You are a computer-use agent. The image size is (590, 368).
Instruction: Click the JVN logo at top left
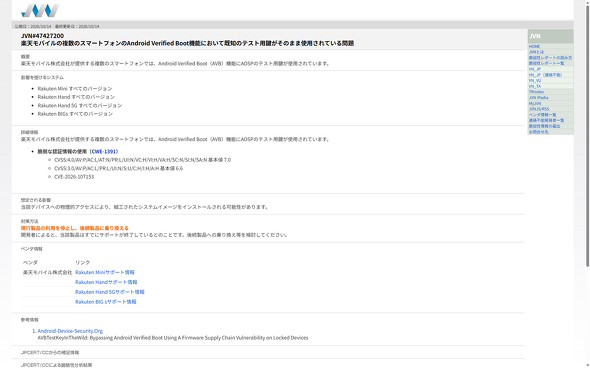coord(40,11)
